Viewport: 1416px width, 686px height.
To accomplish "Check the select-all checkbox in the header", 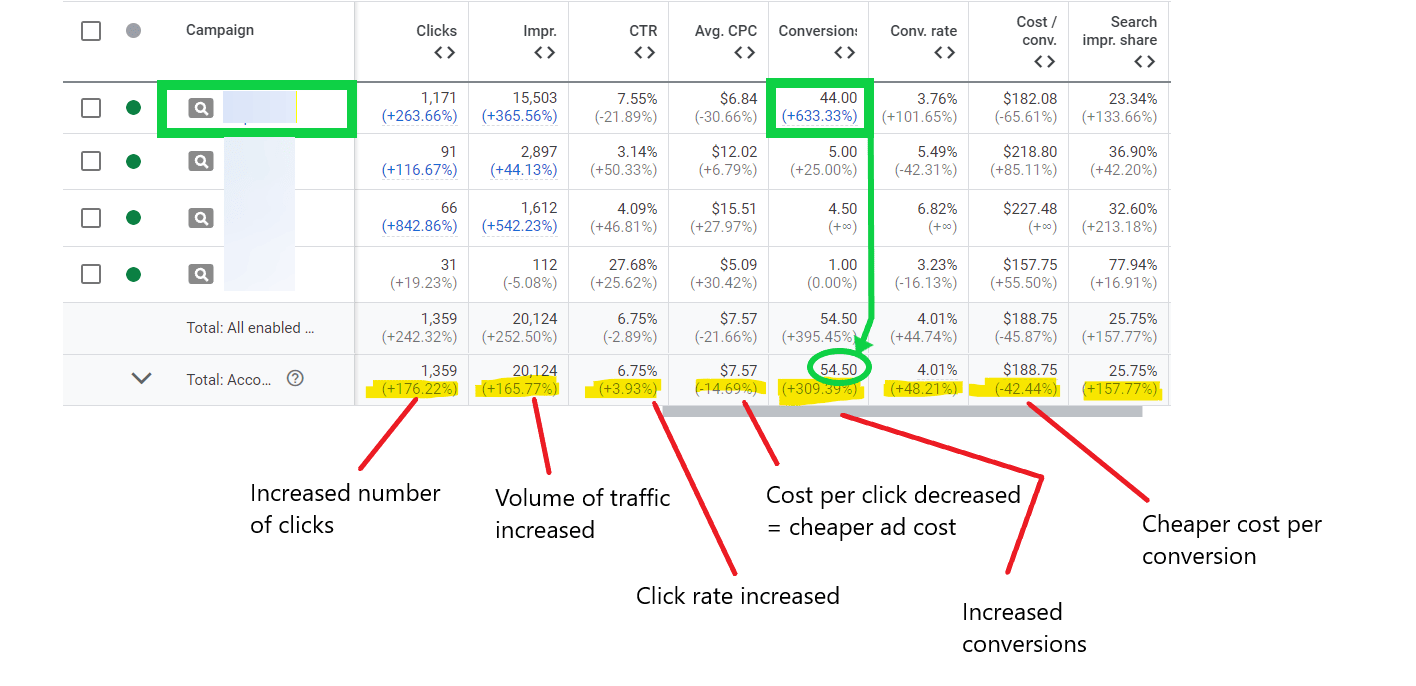I will coord(90,30).
